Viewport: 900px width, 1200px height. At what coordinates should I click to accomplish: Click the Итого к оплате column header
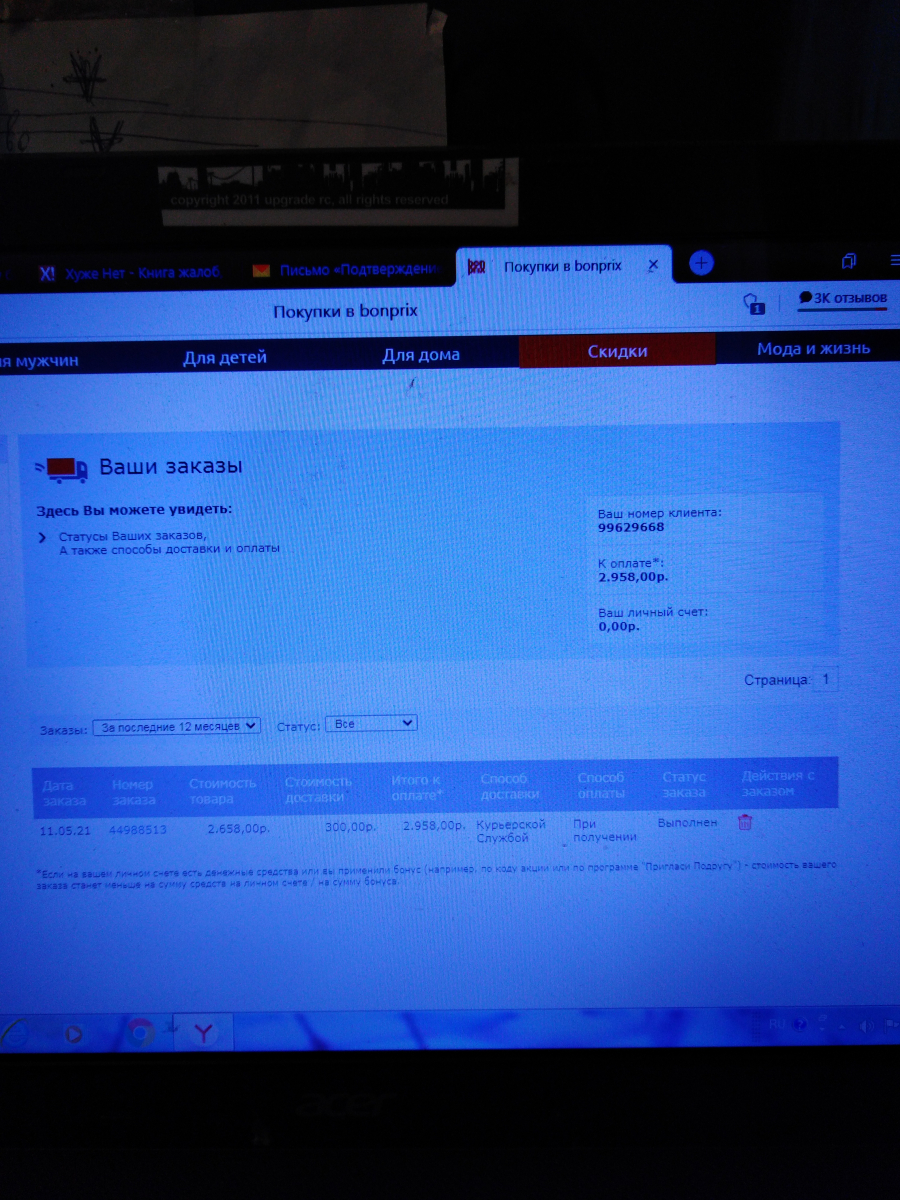416,786
